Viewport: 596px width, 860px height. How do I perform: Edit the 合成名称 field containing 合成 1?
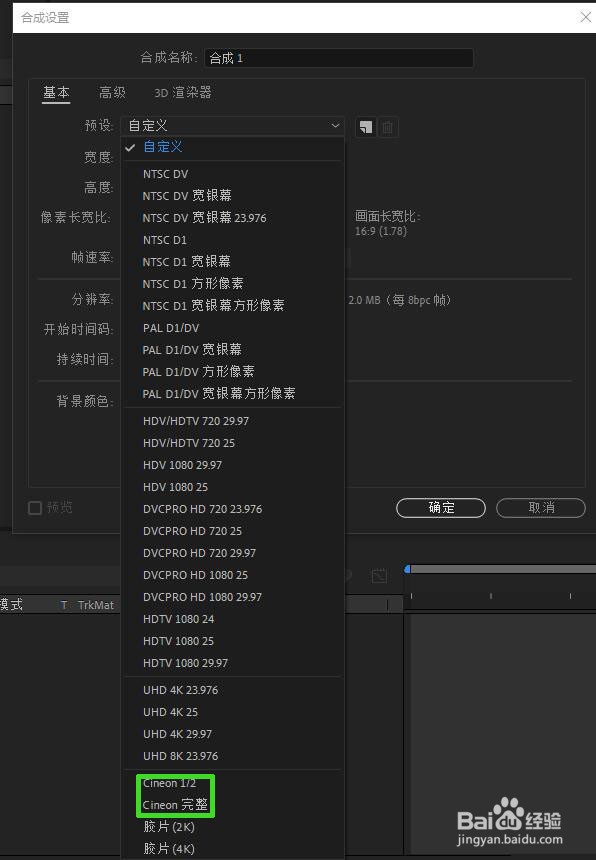[339, 58]
